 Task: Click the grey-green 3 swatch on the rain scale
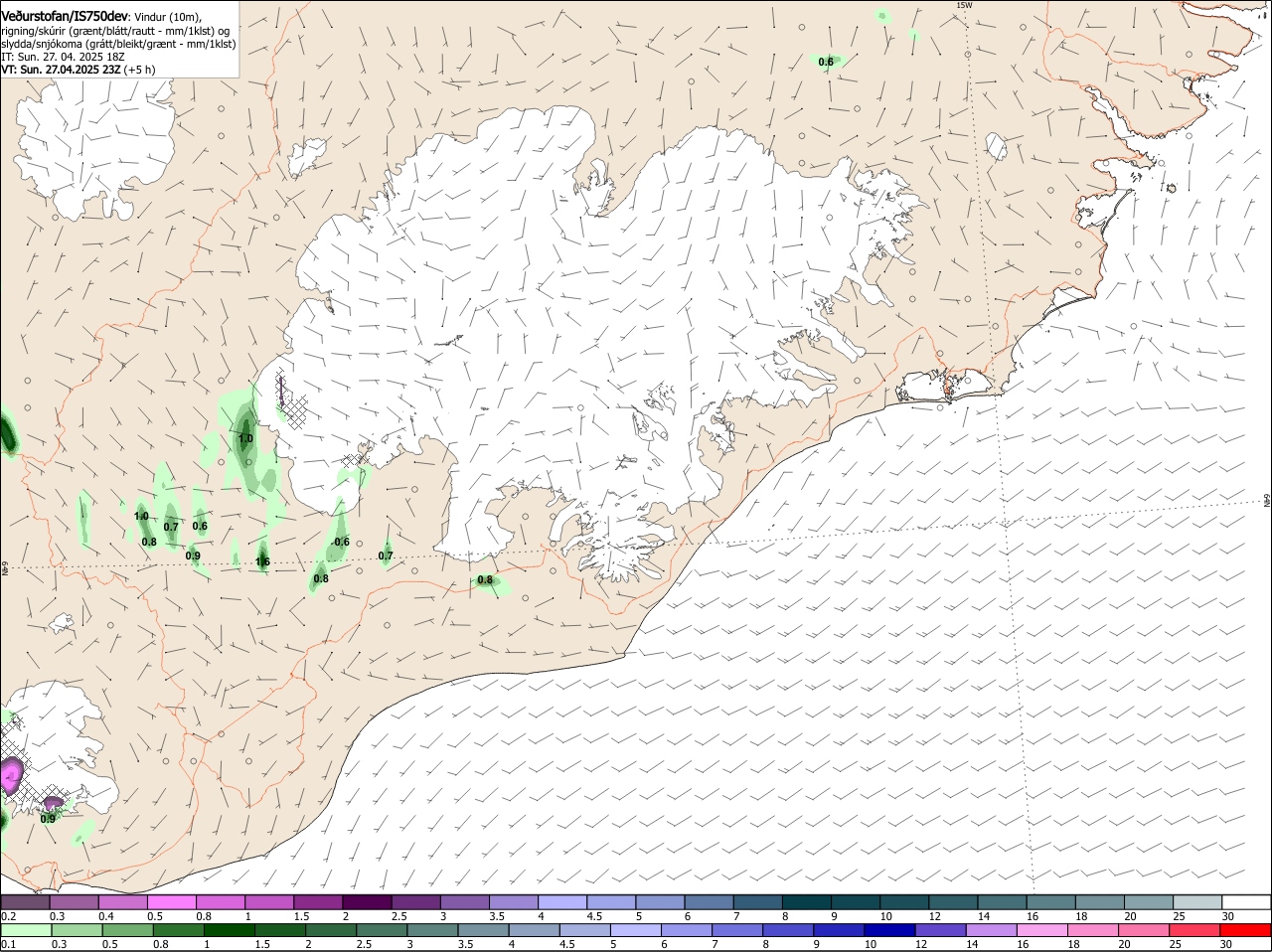[432, 930]
